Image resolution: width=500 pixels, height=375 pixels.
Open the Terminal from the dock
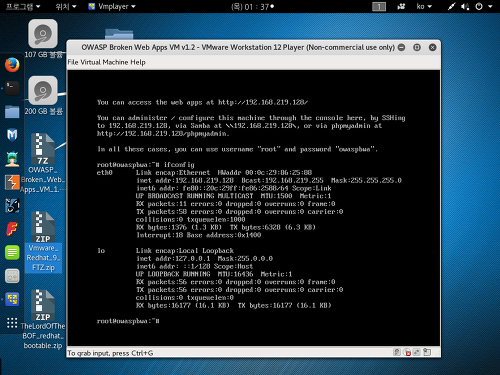[x=12, y=88]
